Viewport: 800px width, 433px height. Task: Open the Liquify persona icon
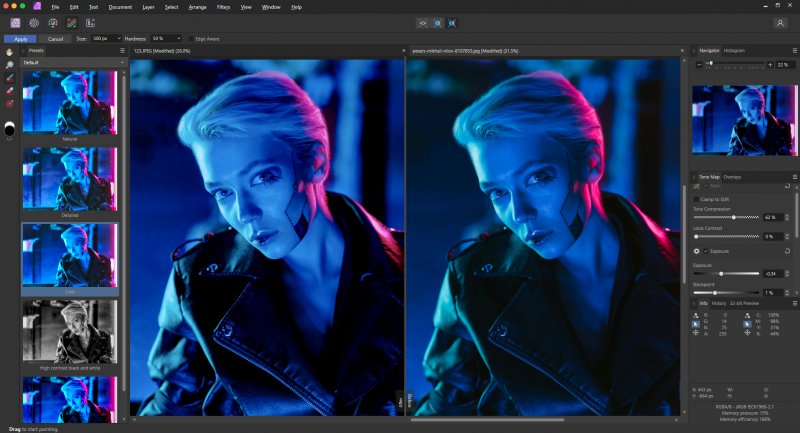coord(34,23)
